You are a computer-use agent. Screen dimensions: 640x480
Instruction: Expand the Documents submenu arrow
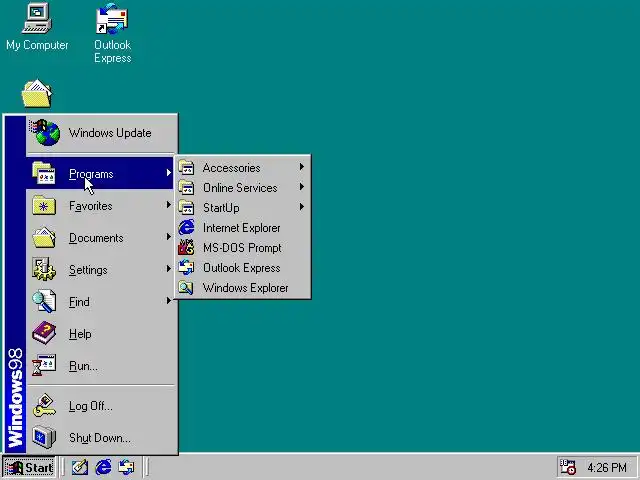(x=169, y=237)
